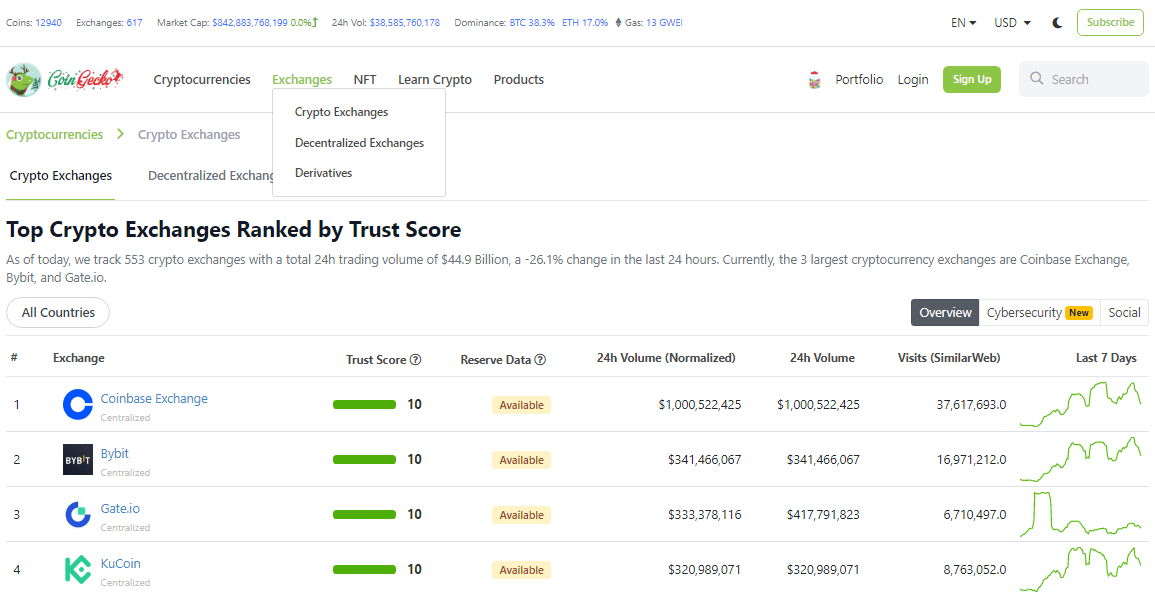The width and height of the screenshot is (1155, 595).
Task: Sort by the Exchange column header
Action: coord(79,358)
